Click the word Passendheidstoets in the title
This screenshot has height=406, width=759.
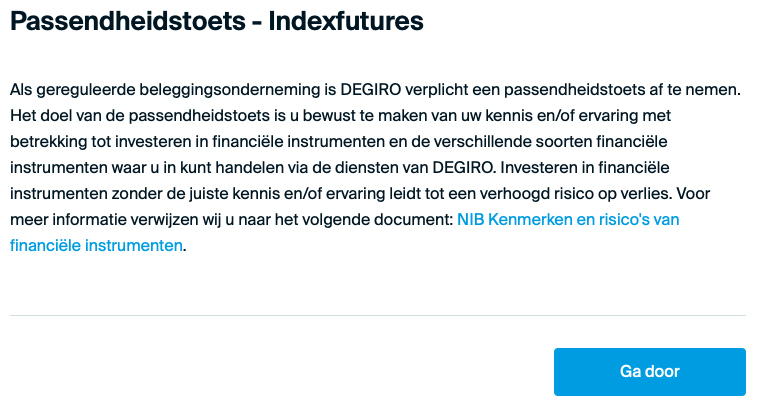coord(128,21)
